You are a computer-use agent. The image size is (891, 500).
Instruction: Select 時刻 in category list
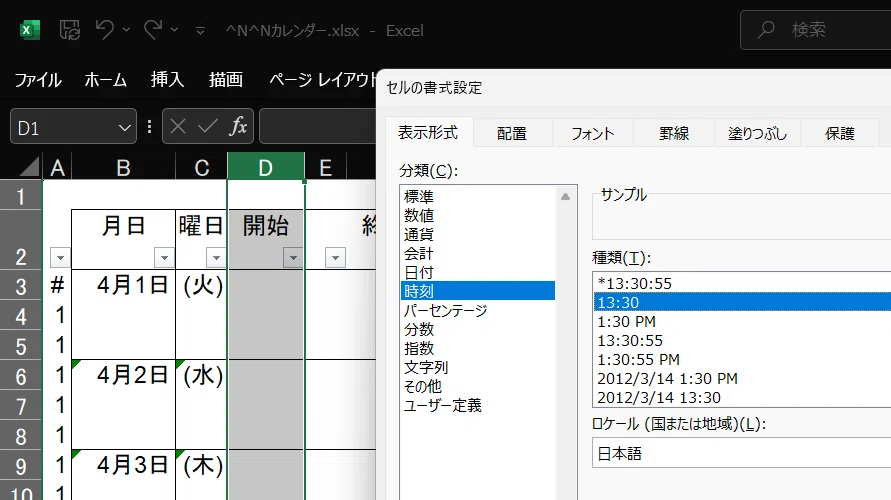477,291
